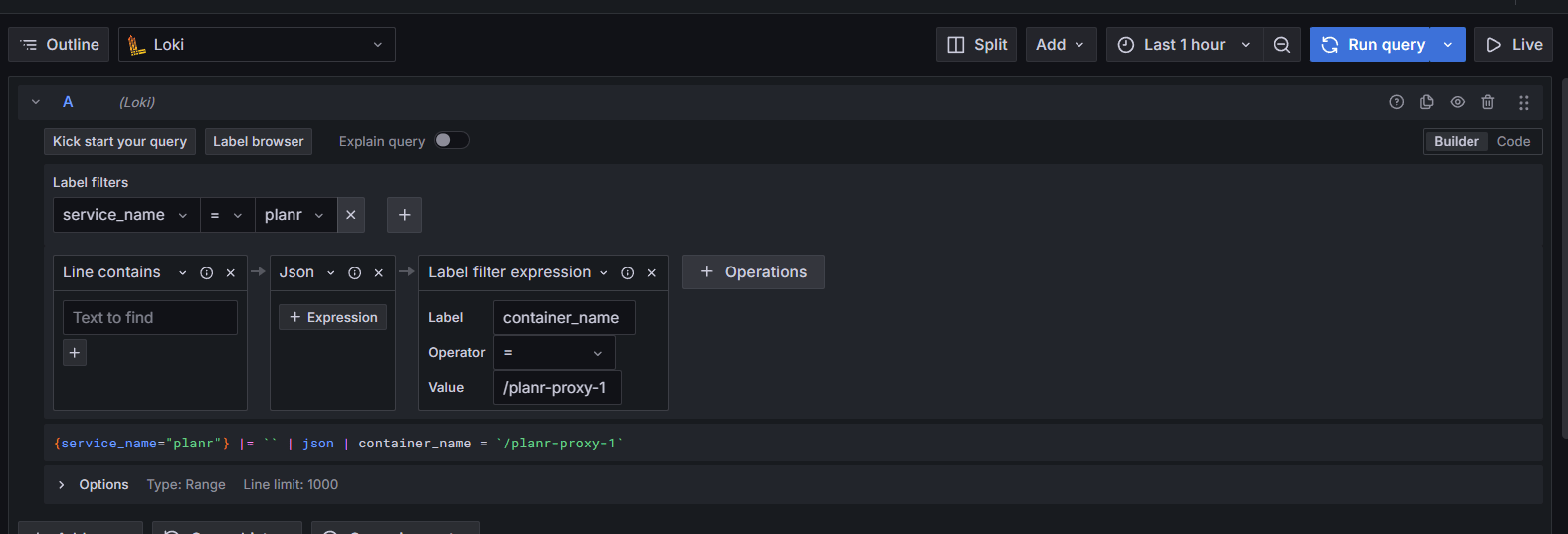Open the Loki data source dropdown
This screenshot has width=1568, height=534.
pos(257,45)
